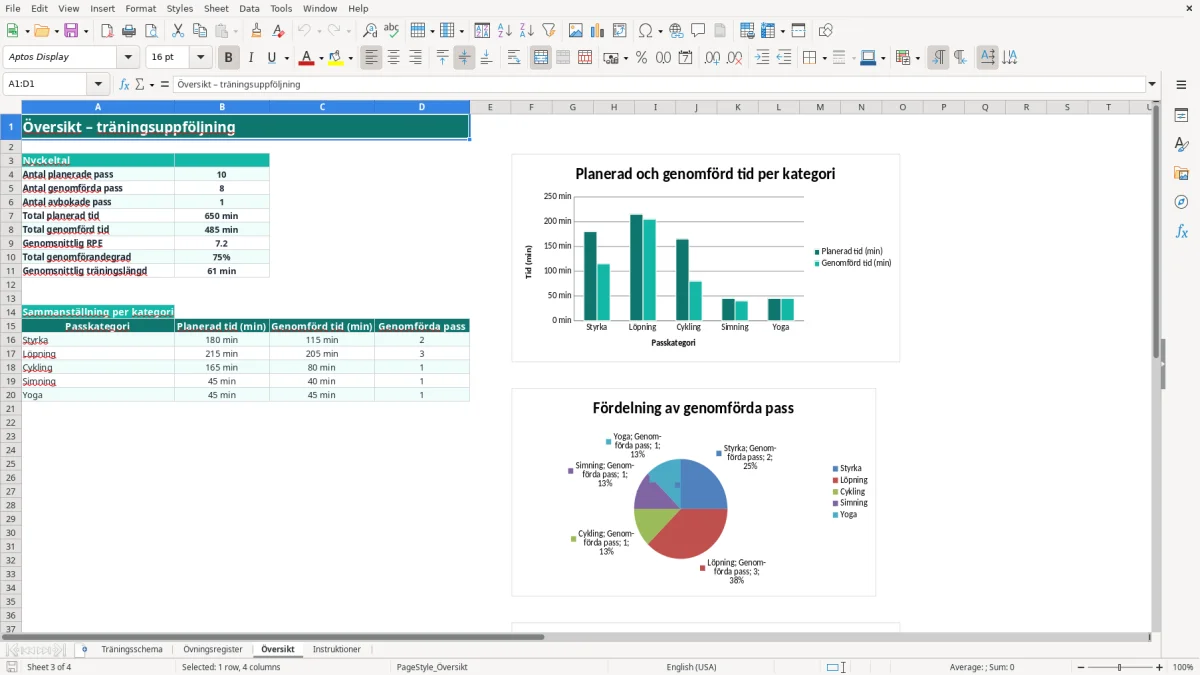This screenshot has height=675, width=1200.
Task: Click the Sort Ascending icon
Action: pyautogui.click(x=505, y=31)
